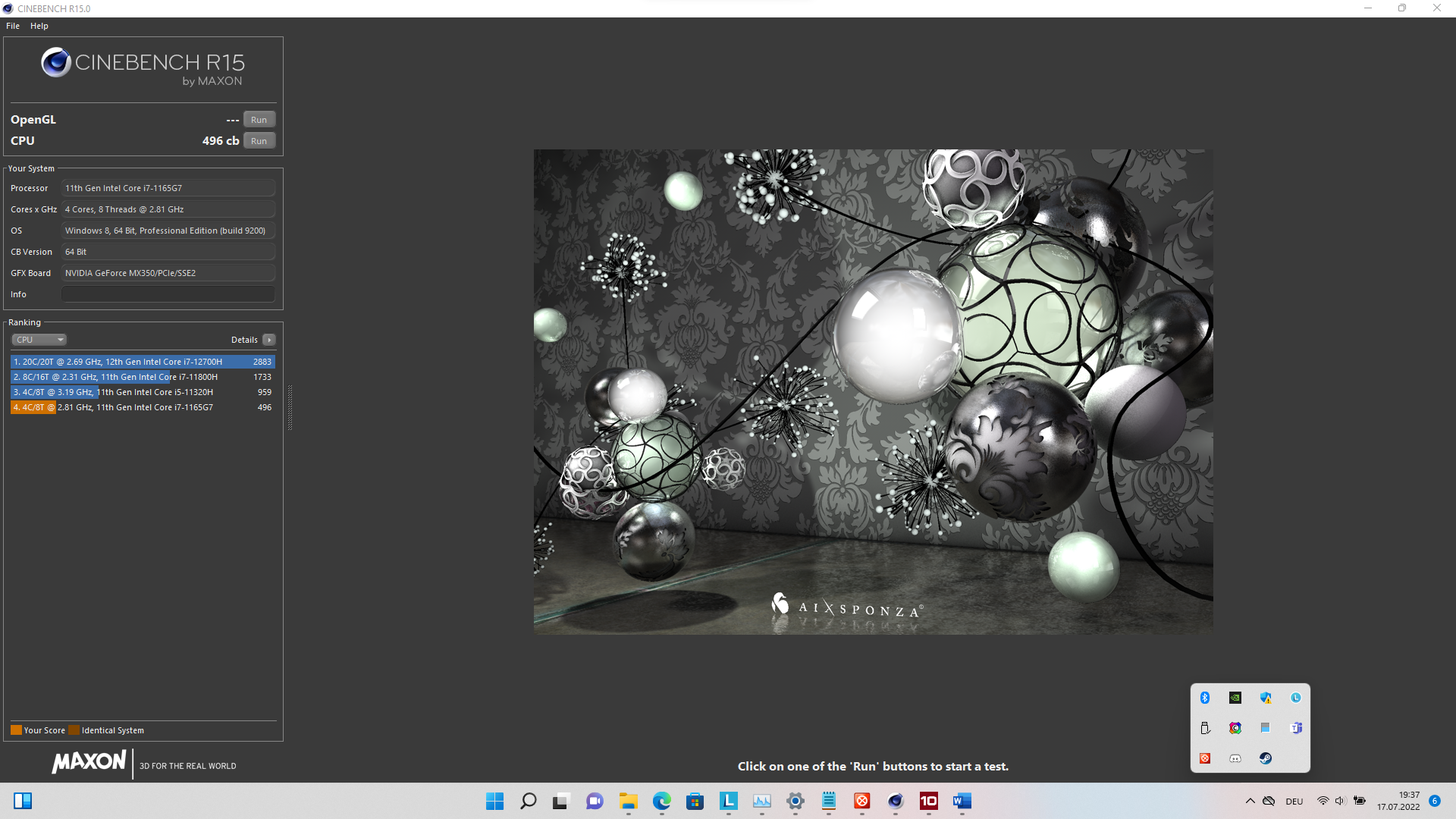1456x819 pixels.
Task: Open Notepad in the taskbar
Action: (828, 801)
